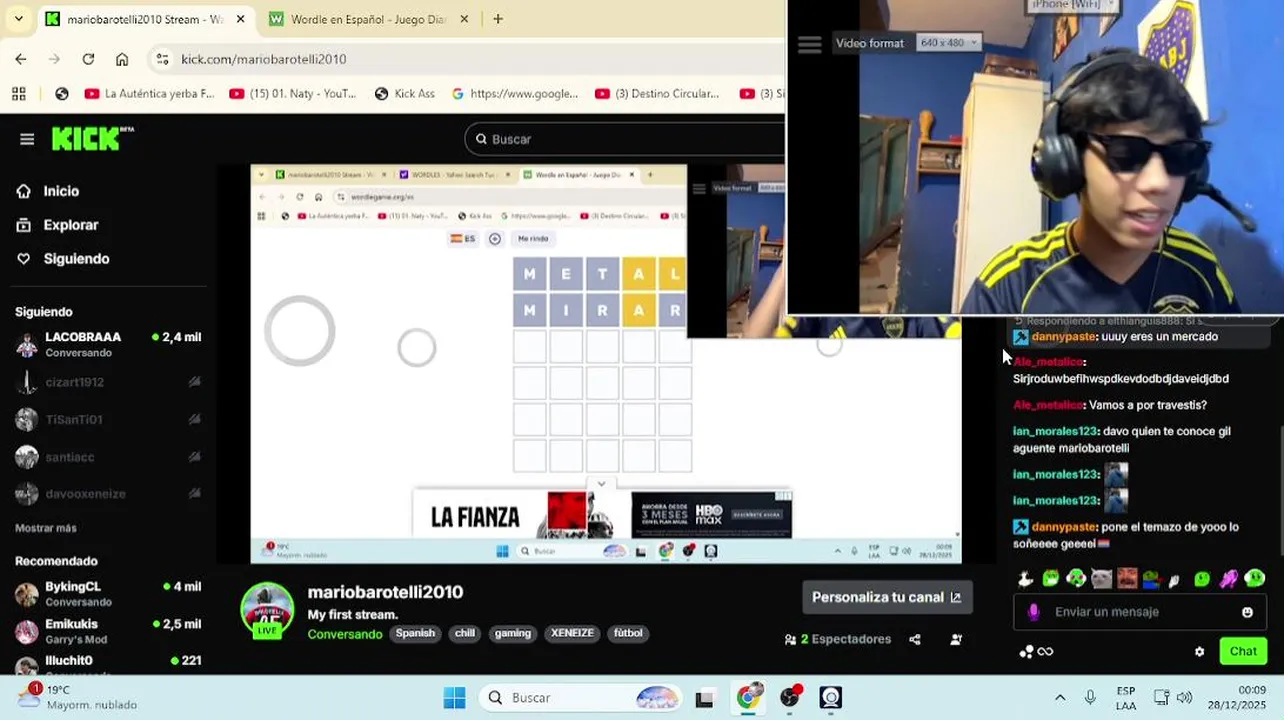Open the https://www.google... bookmark
Image resolution: width=1284 pixels, height=720 pixels.
(515, 94)
